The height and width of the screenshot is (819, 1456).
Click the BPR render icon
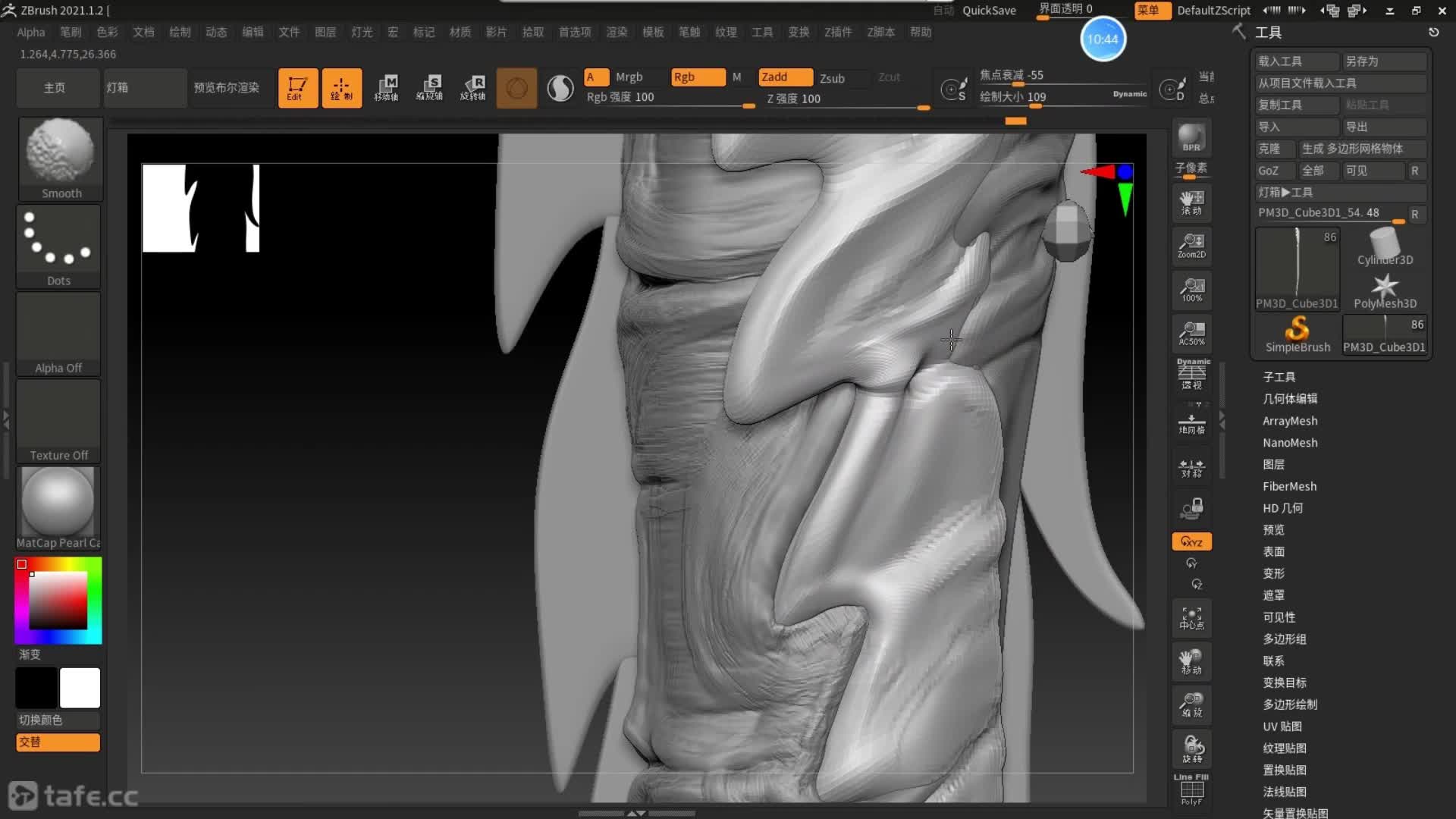pos(1191,137)
